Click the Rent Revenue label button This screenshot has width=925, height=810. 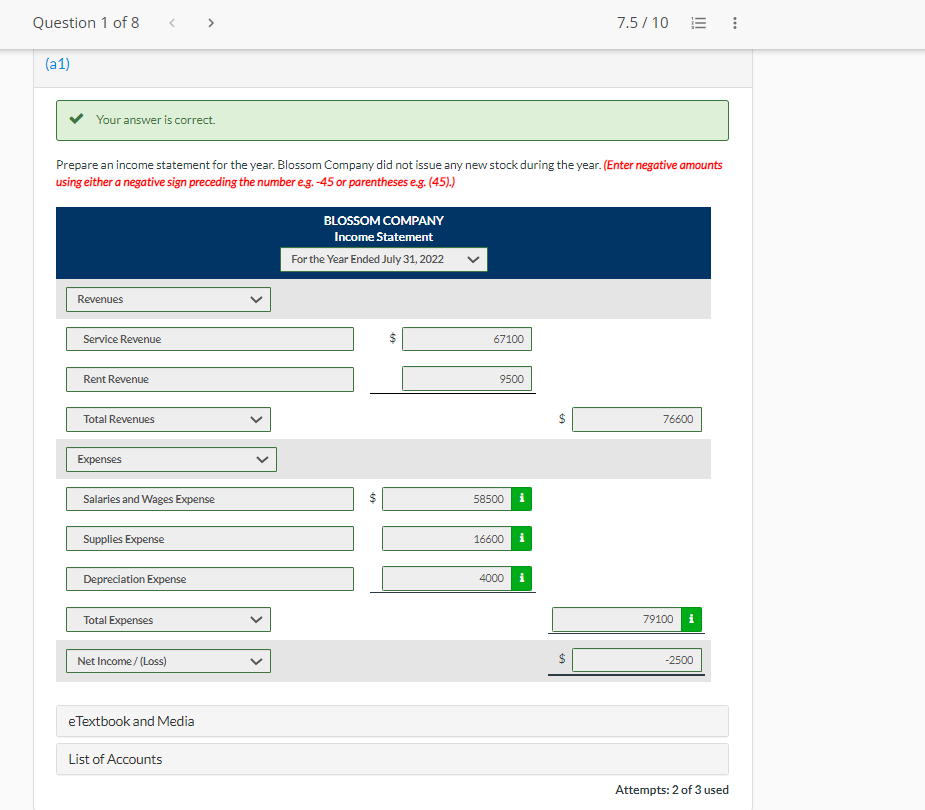pyautogui.click(x=209, y=378)
